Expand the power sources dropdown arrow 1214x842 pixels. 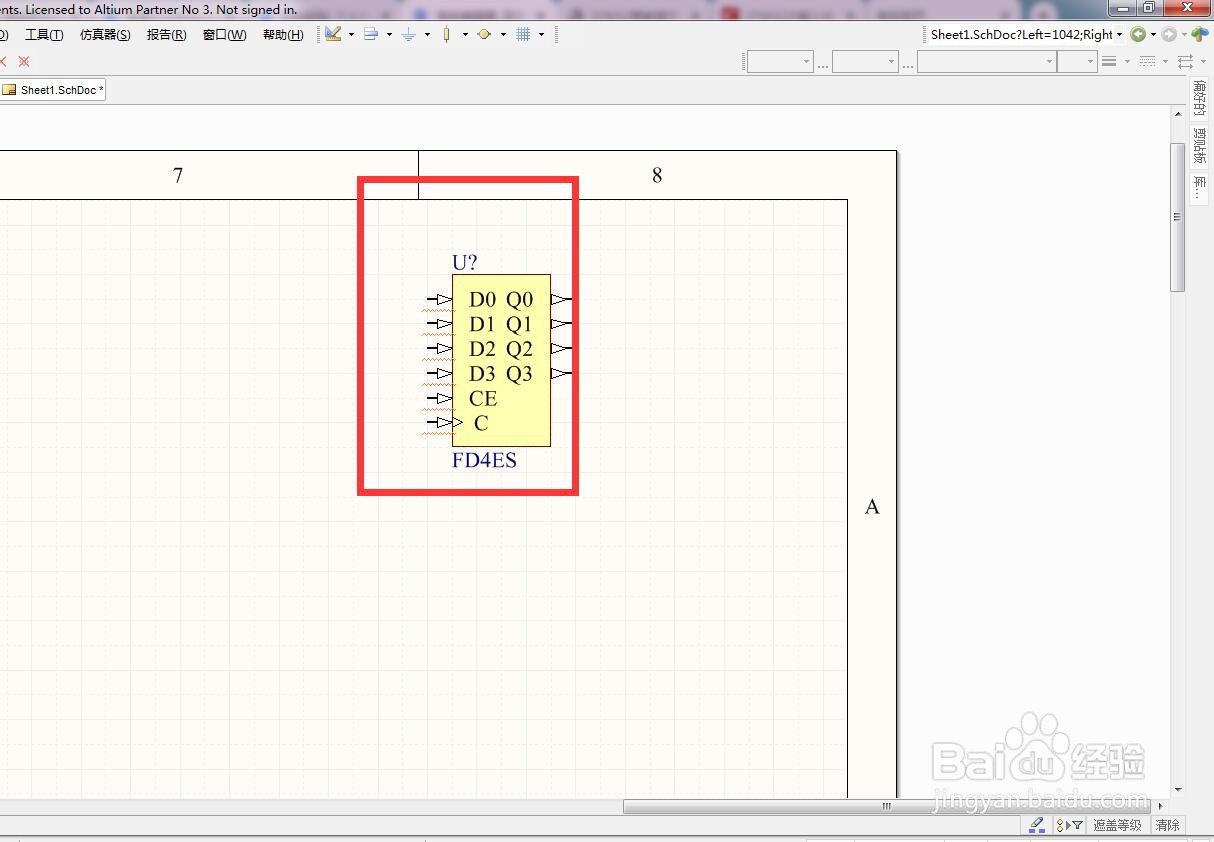point(427,34)
